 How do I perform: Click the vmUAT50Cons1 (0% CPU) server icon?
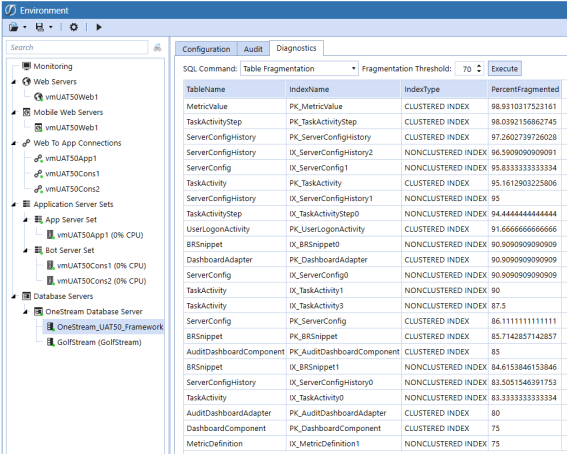point(50,266)
